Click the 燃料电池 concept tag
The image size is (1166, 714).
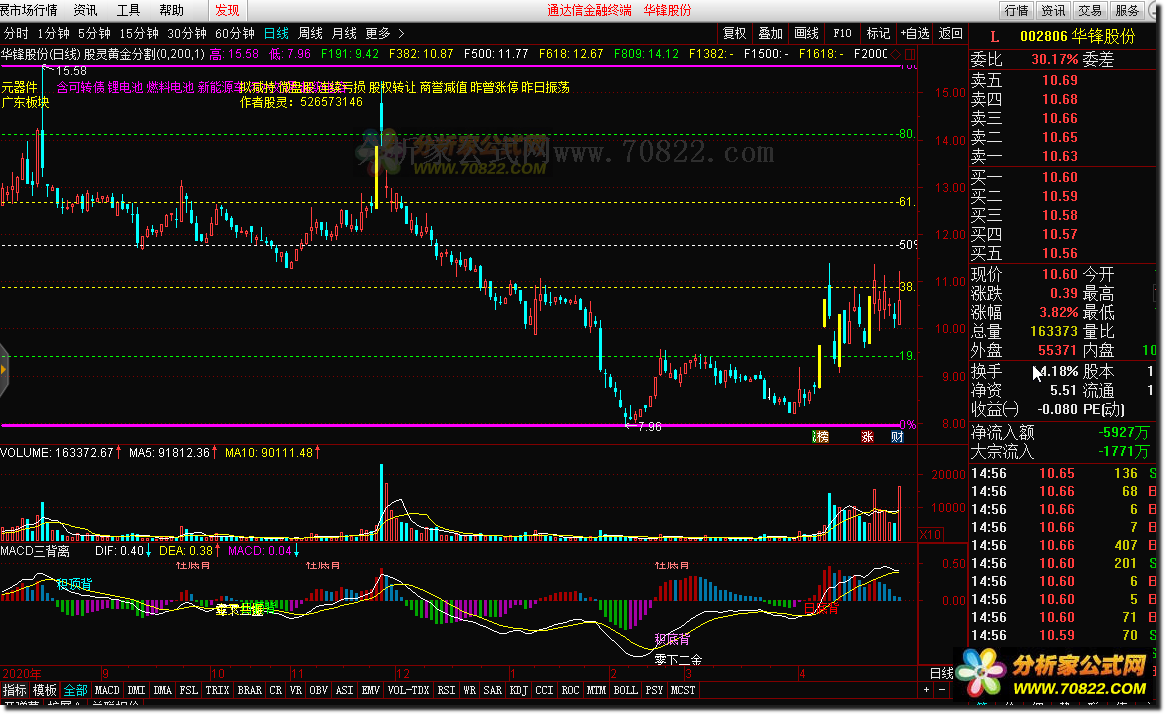pos(170,88)
